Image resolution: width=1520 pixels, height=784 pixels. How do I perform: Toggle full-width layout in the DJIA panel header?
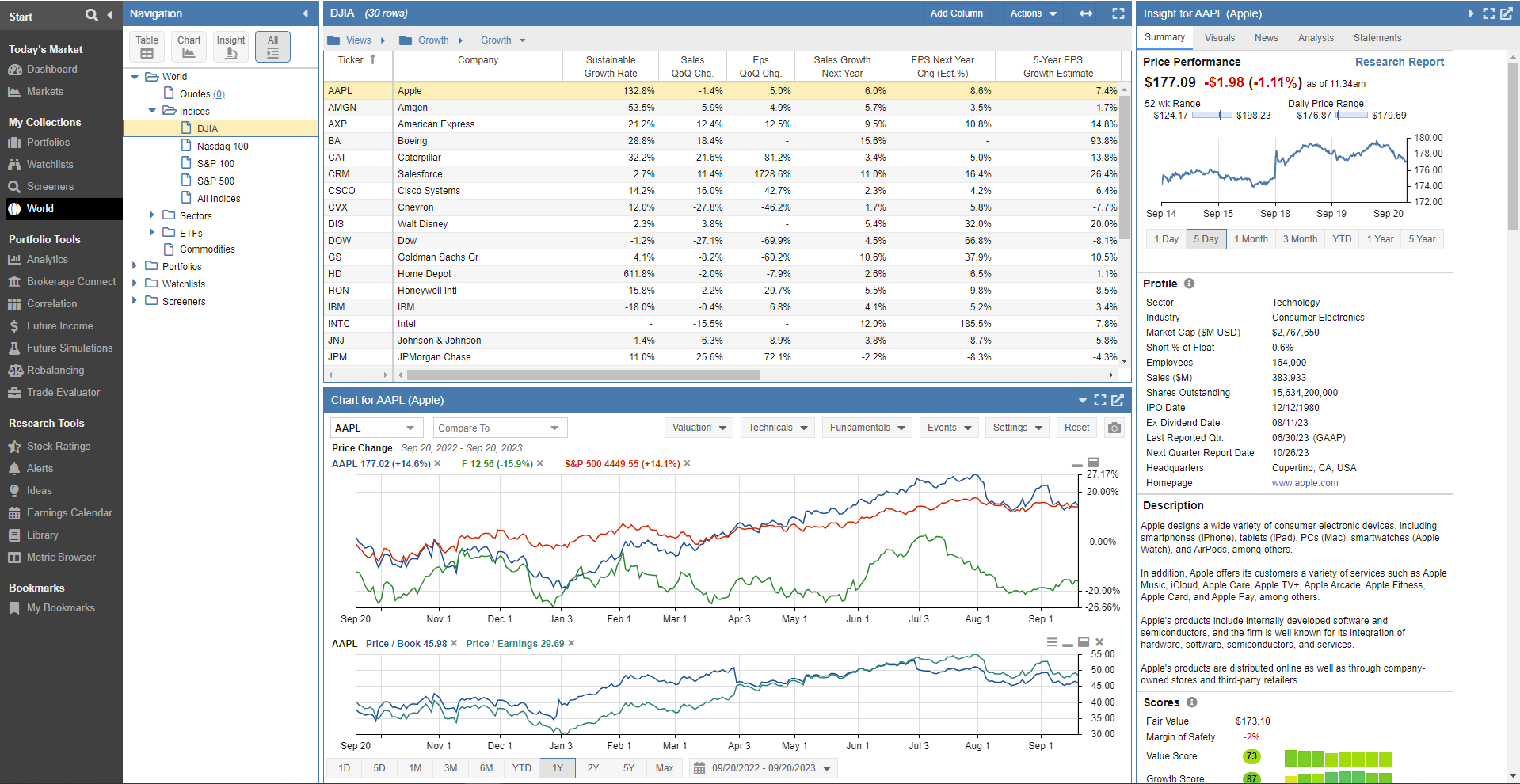pos(1086,13)
